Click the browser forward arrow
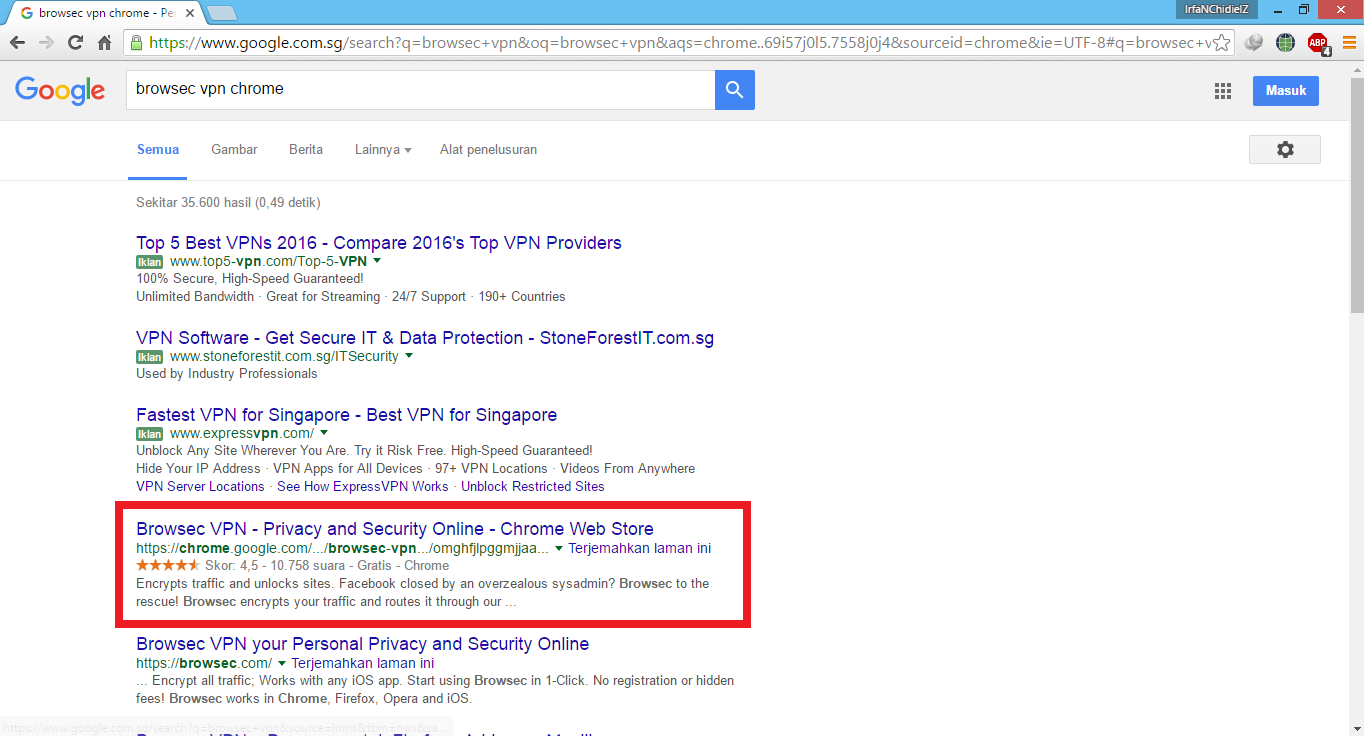Screen dimensions: 1364x736 [x=46, y=43]
